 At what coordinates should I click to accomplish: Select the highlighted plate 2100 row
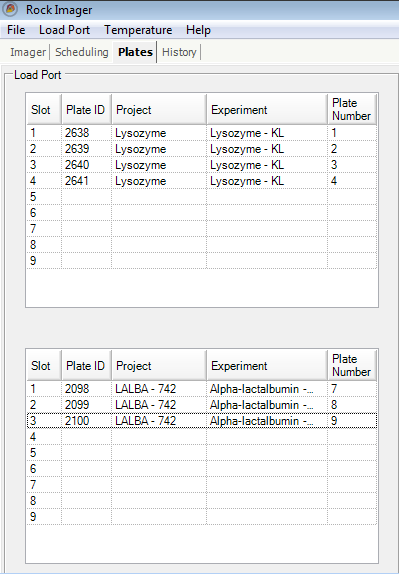[202, 421]
